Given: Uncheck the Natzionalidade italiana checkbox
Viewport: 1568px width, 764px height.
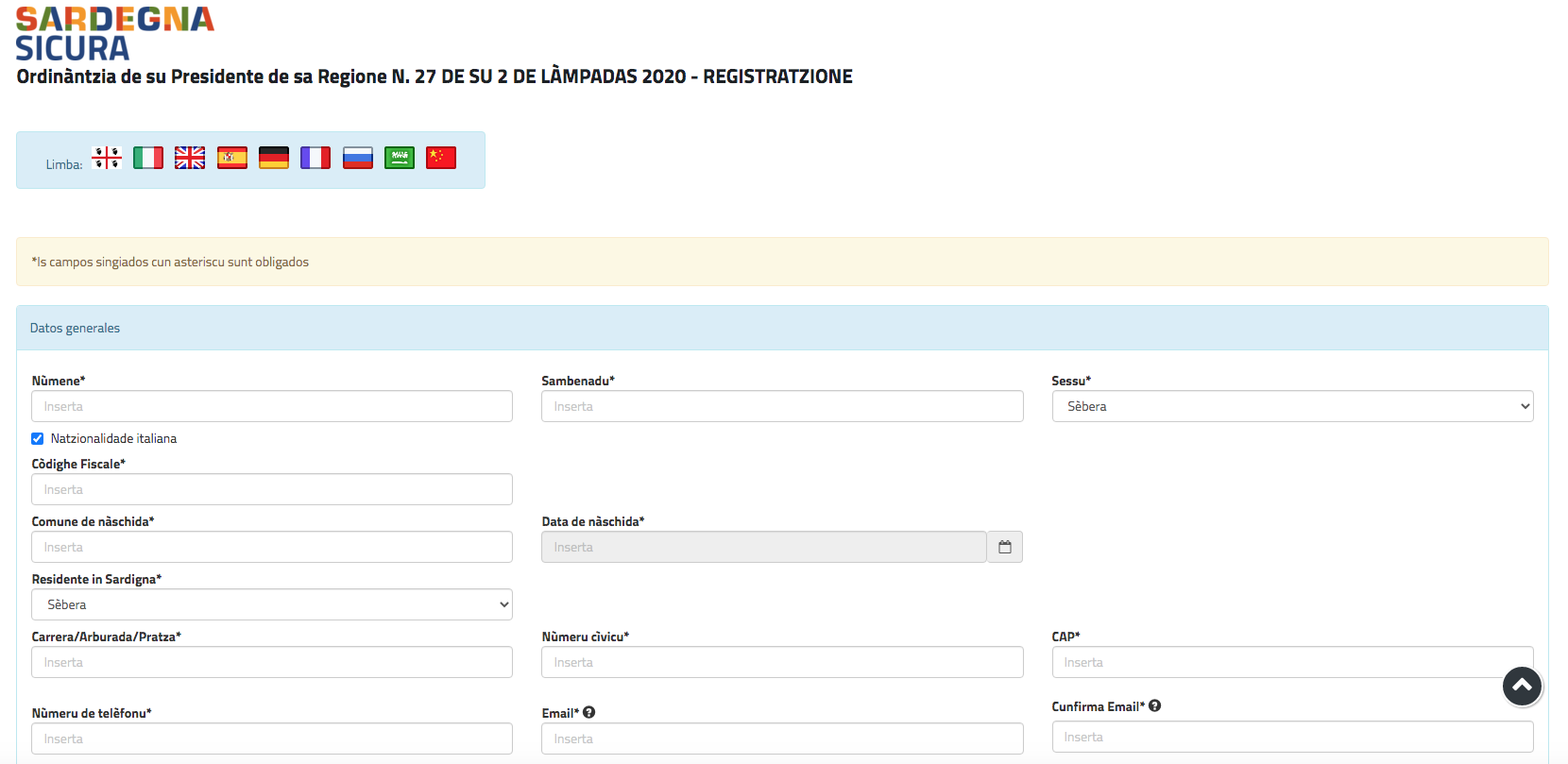Looking at the screenshot, I should [38, 439].
